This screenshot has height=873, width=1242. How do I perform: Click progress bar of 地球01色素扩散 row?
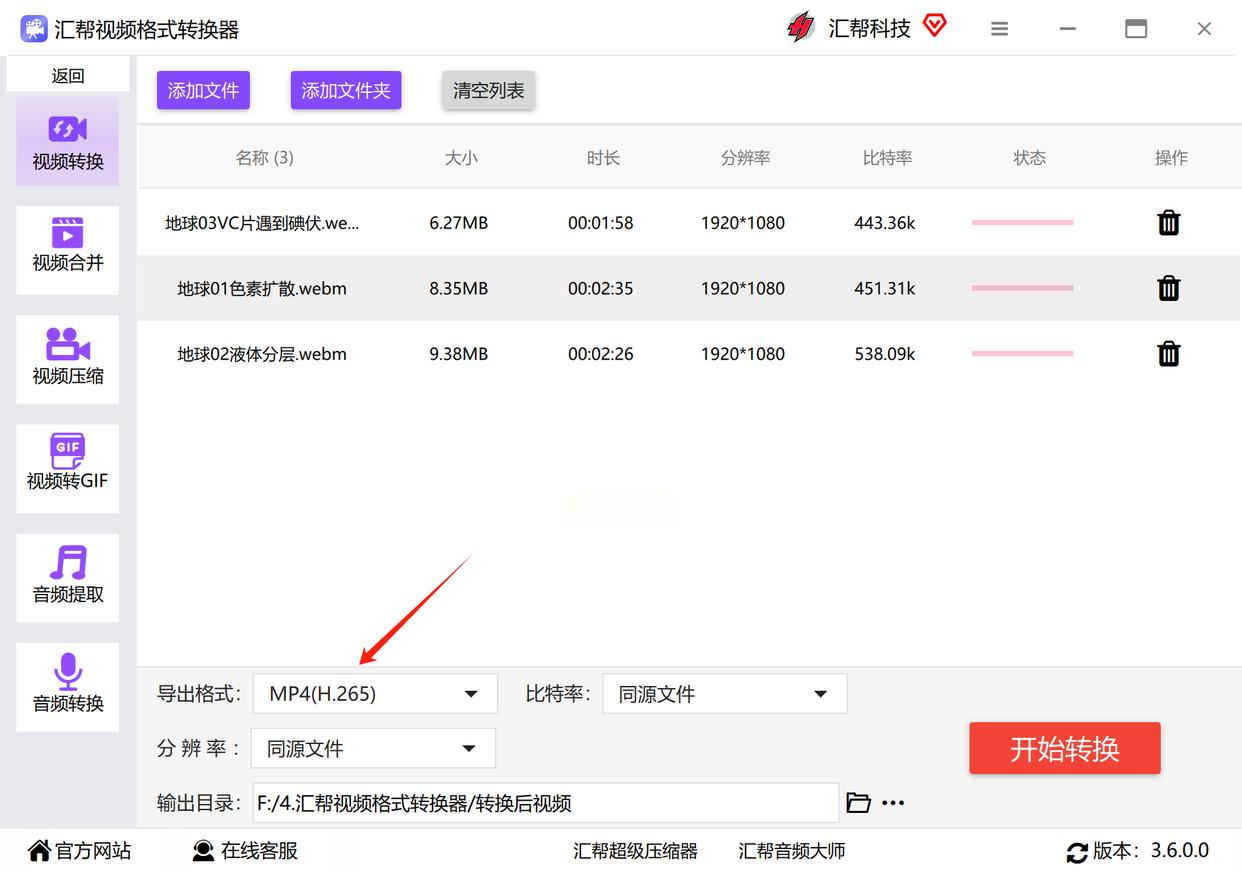1022,288
